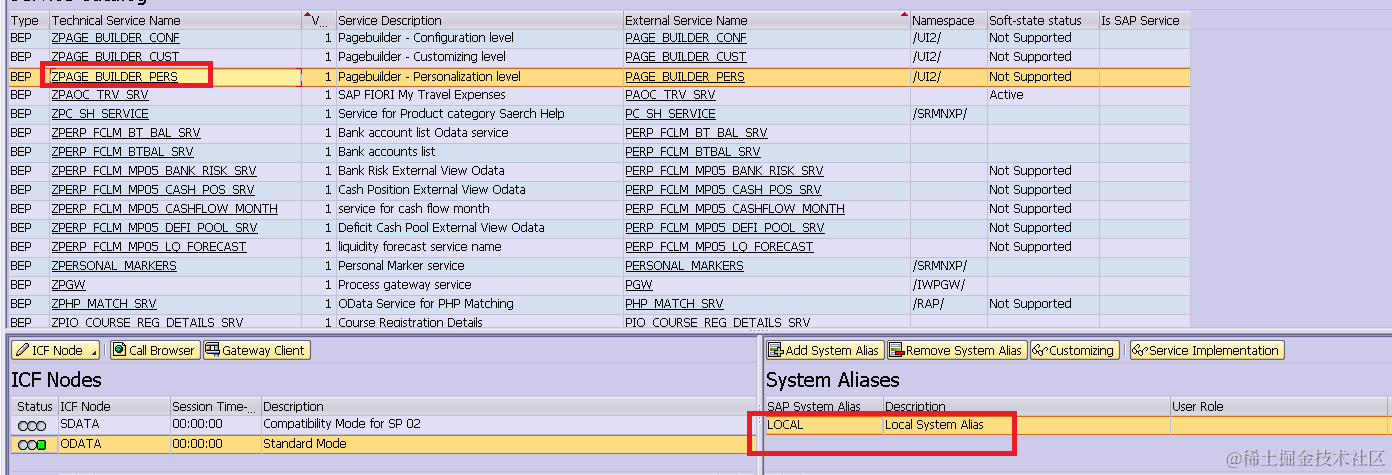Open external service PERP_FCLM_MP05_BANK_RISK_SRV link

point(724,171)
